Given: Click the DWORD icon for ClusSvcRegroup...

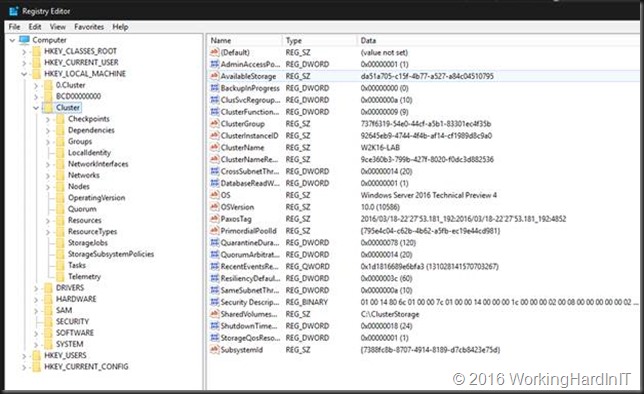Looking at the screenshot, I should pos(214,100).
